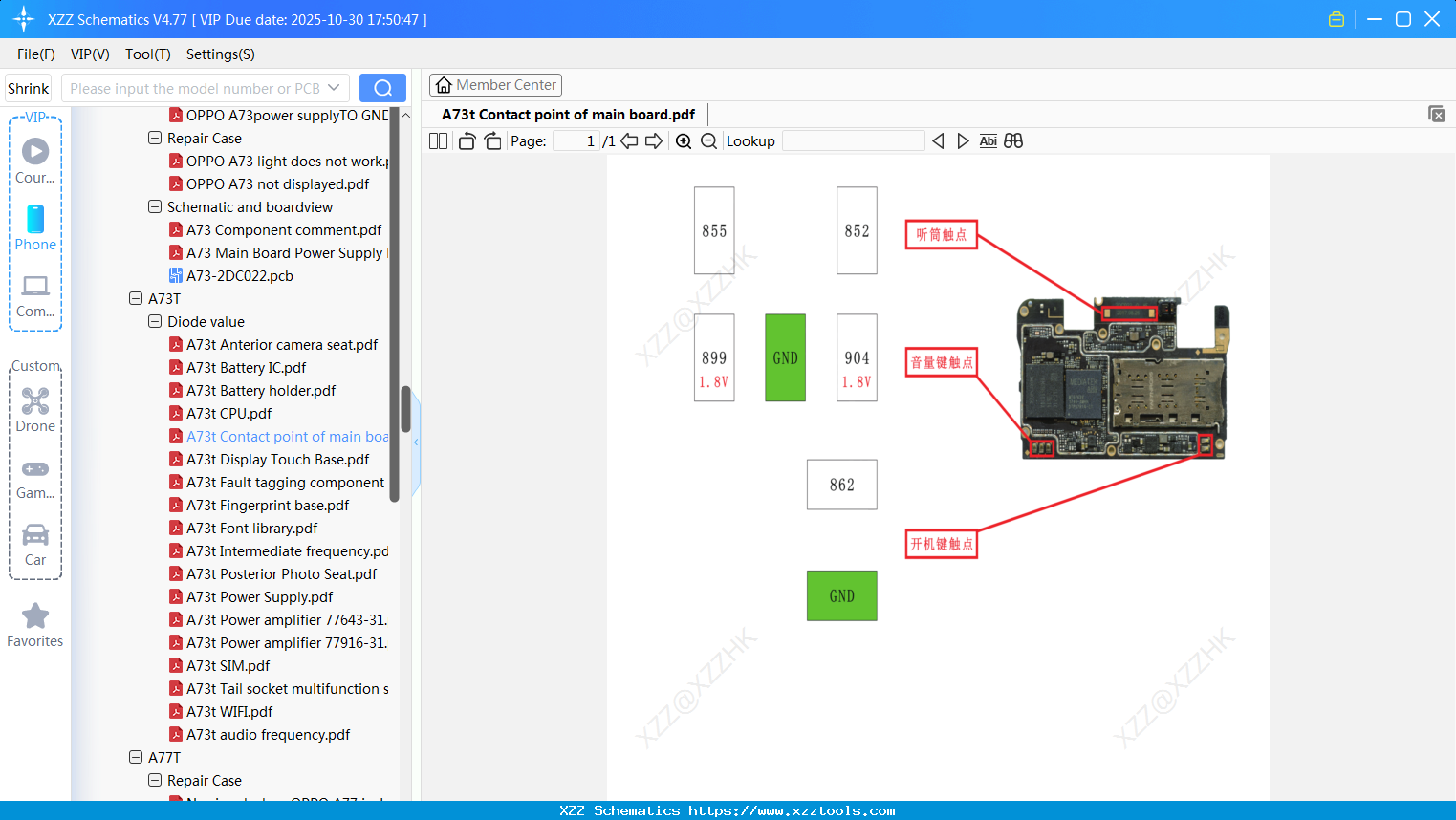Viewport: 1456px width, 820px height.
Task: Collapse the A73T tree node
Action: coord(135,298)
